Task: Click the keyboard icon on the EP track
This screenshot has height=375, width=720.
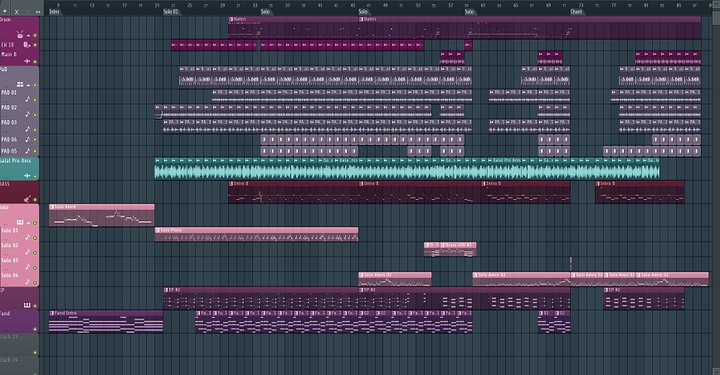Action: 27,305
